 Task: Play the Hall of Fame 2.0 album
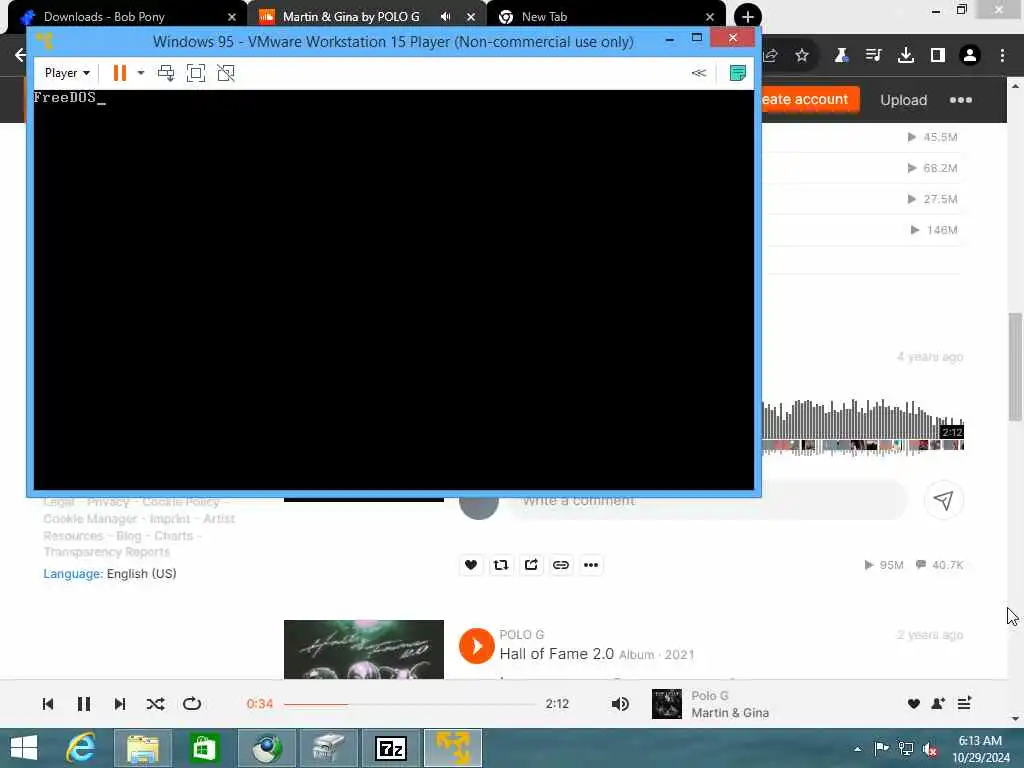pos(477,646)
